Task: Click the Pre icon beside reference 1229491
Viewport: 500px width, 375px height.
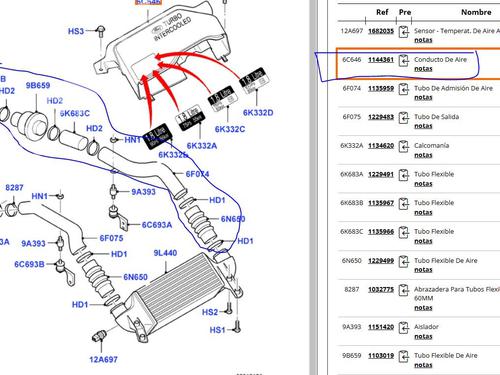Action: [x=404, y=176]
